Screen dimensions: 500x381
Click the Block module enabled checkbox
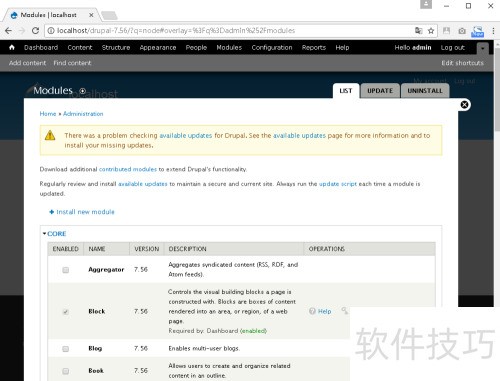(x=66, y=312)
